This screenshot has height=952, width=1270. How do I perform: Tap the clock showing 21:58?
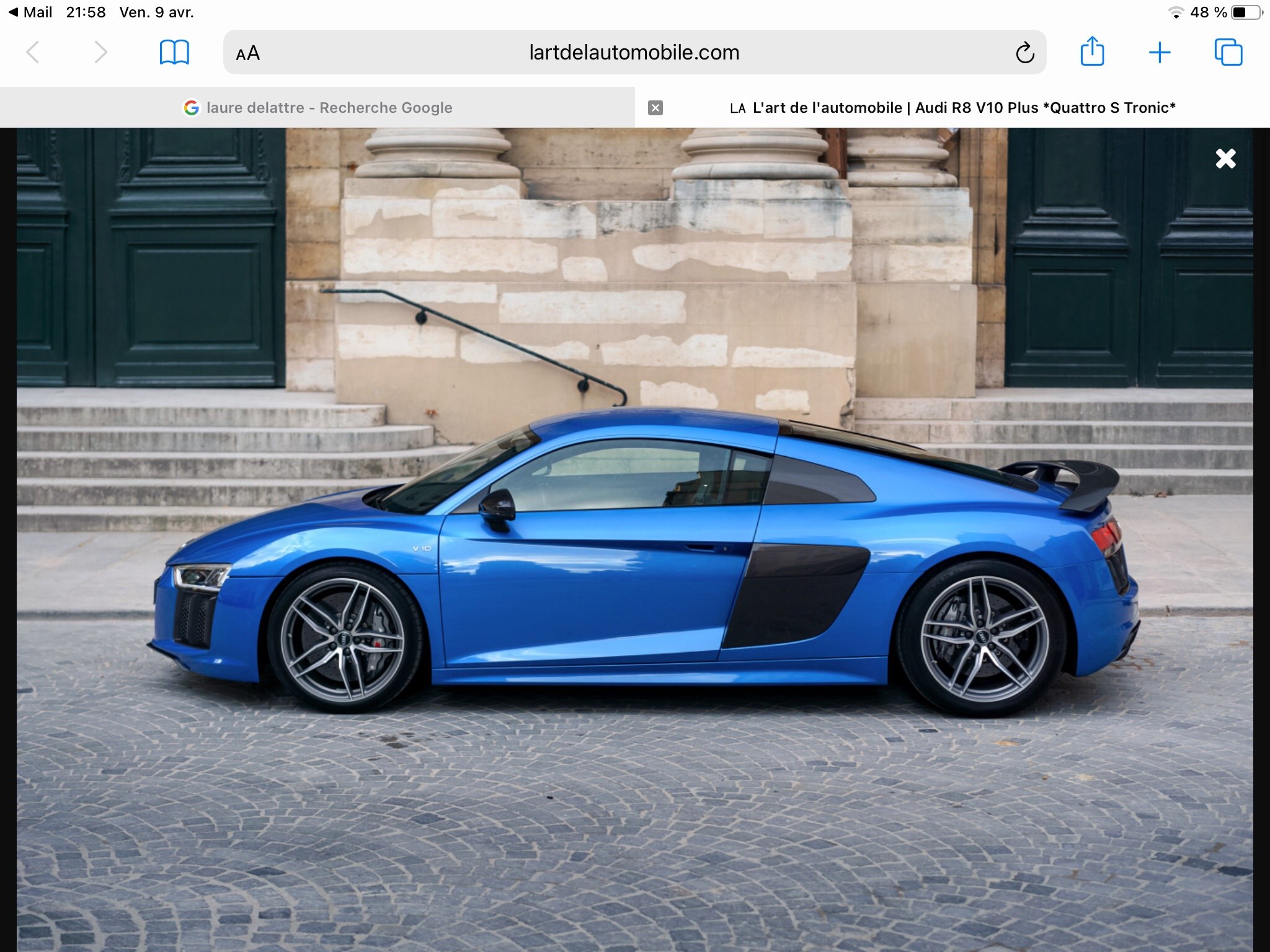coord(86,12)
